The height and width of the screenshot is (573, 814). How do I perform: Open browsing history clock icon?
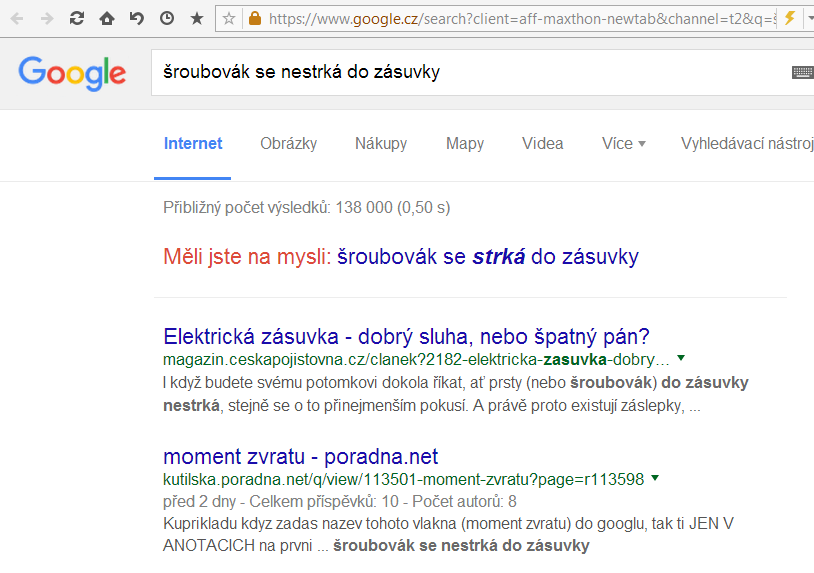167,18
